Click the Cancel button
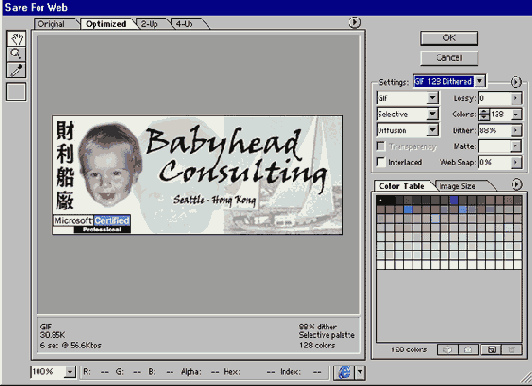Viewport: 532px width, 386px height. [449, 58]
